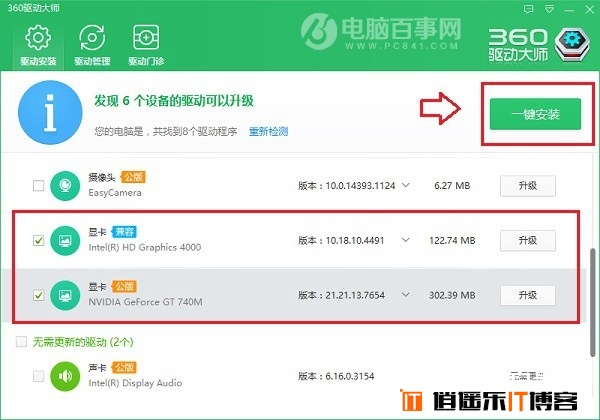Check the Intel Display Audio checkbox
Viewport: 600px width, 420px height.
pos(38,376)
